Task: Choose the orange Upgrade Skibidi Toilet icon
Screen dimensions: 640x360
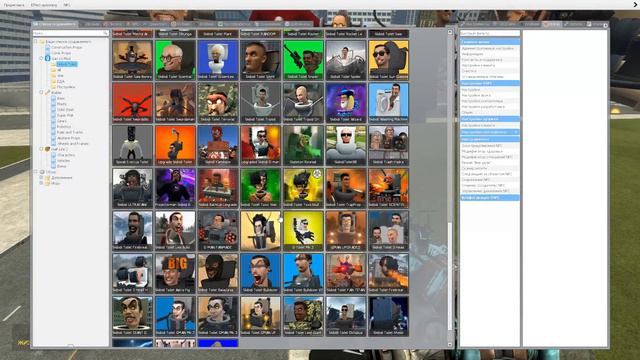Action: click(x=175, y=145)
